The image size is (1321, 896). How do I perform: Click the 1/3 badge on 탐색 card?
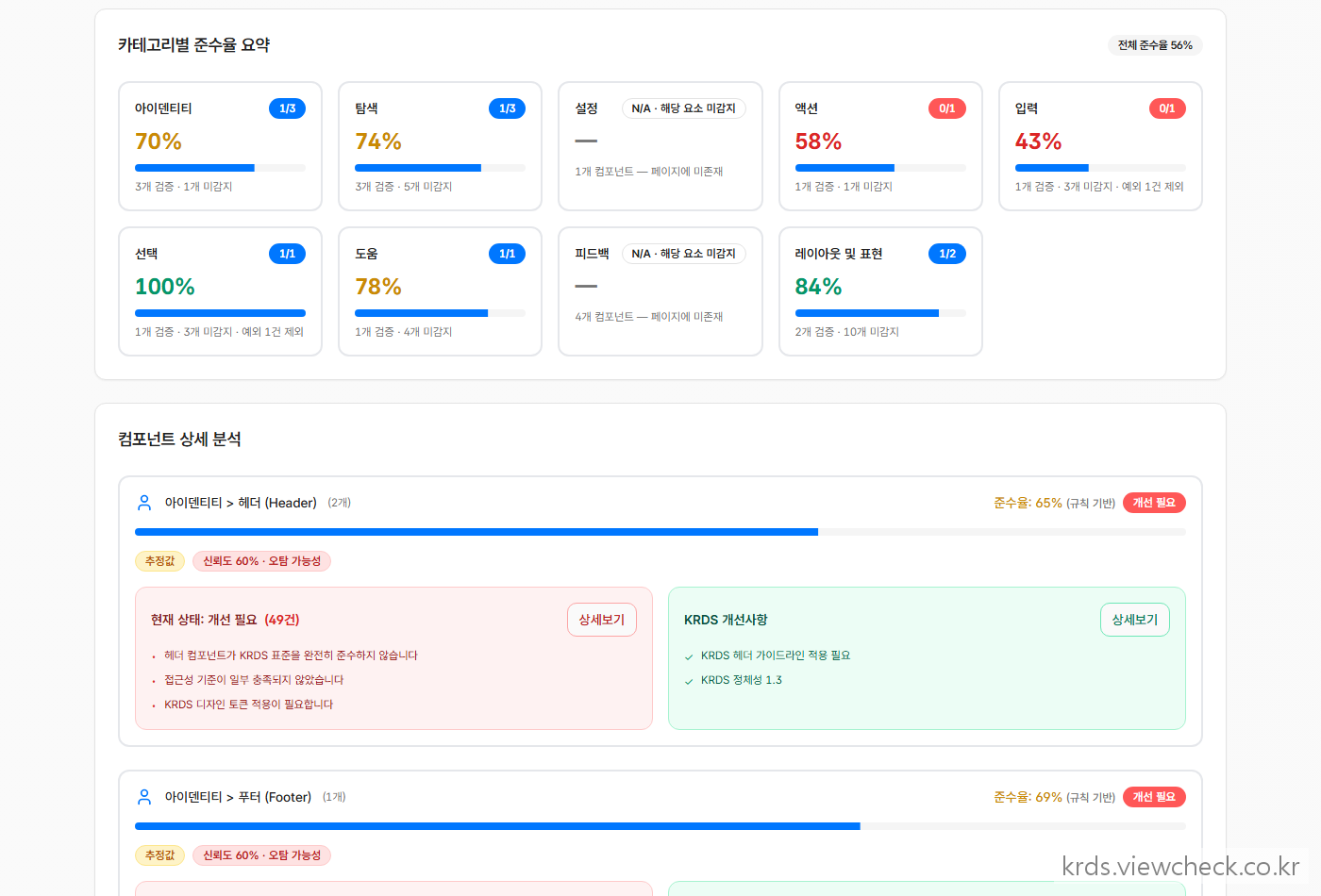click(x=508, y=108)
